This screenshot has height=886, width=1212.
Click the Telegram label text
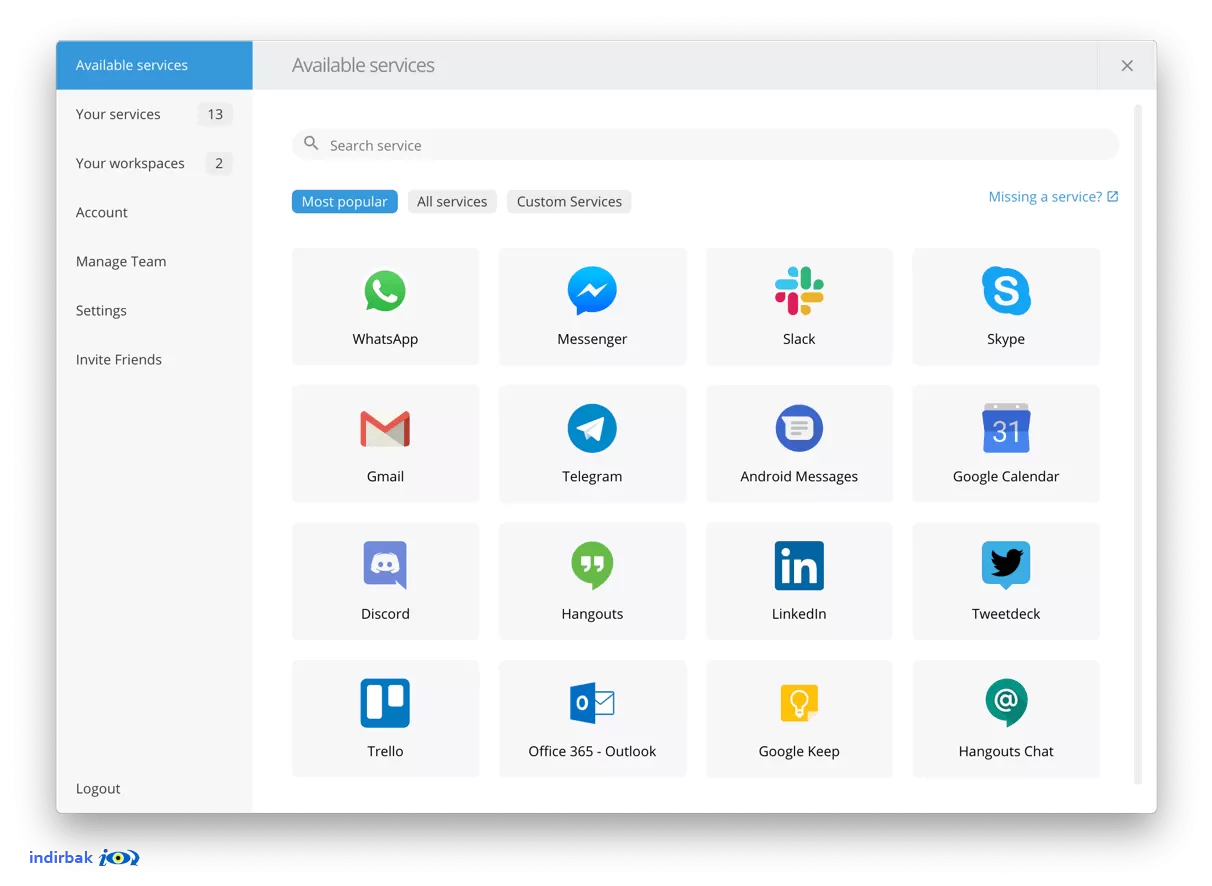coord(592,476)
